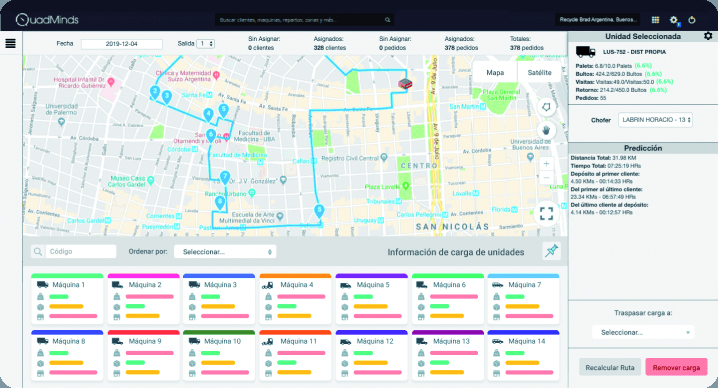
Task: Click the pin icon beside Información de carga
Action: [x=551, y=251]
